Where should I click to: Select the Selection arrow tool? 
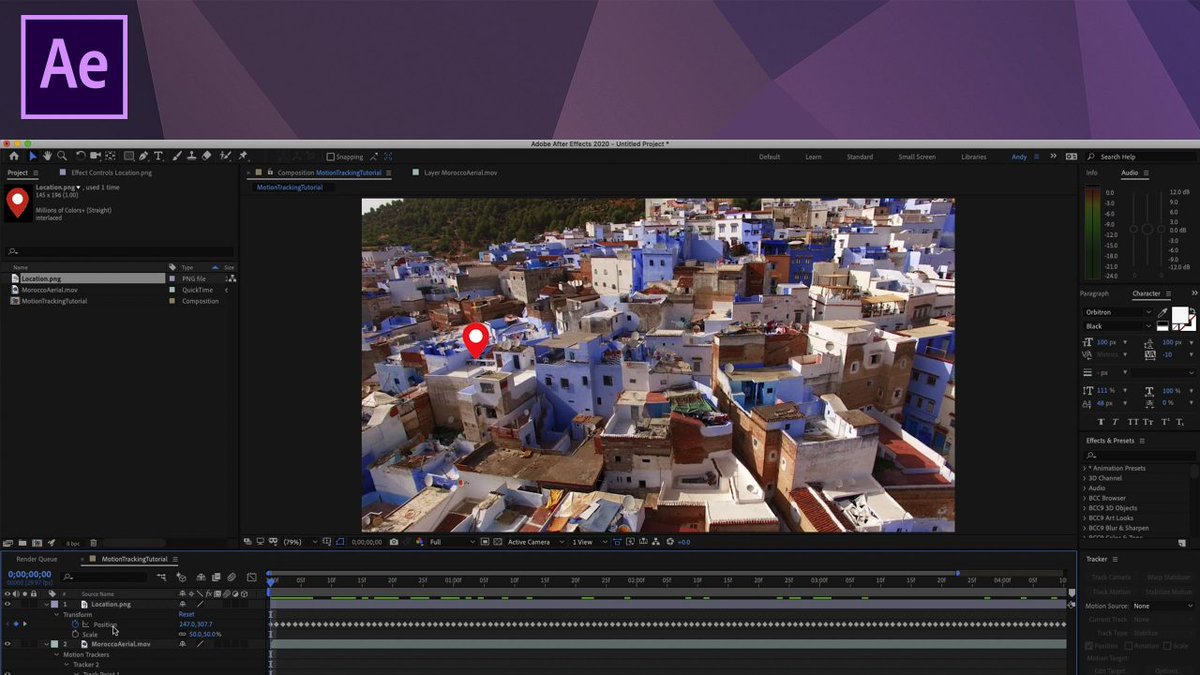point(32,157)
